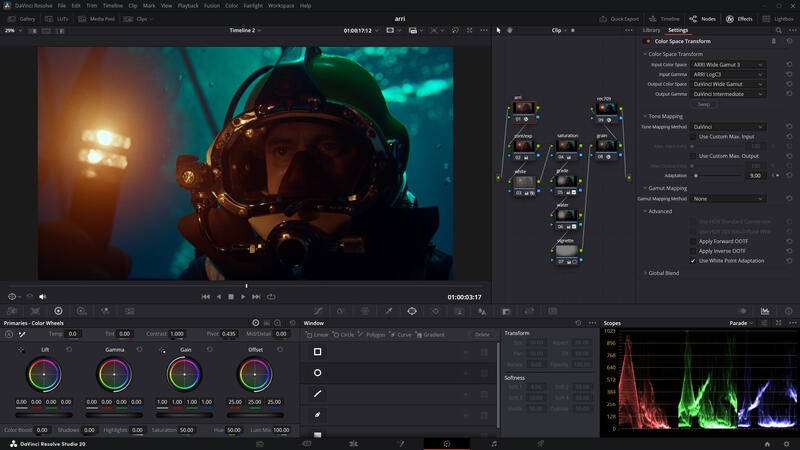Click the Quick Export button
The image size is (800, 450).
[620, 18]
